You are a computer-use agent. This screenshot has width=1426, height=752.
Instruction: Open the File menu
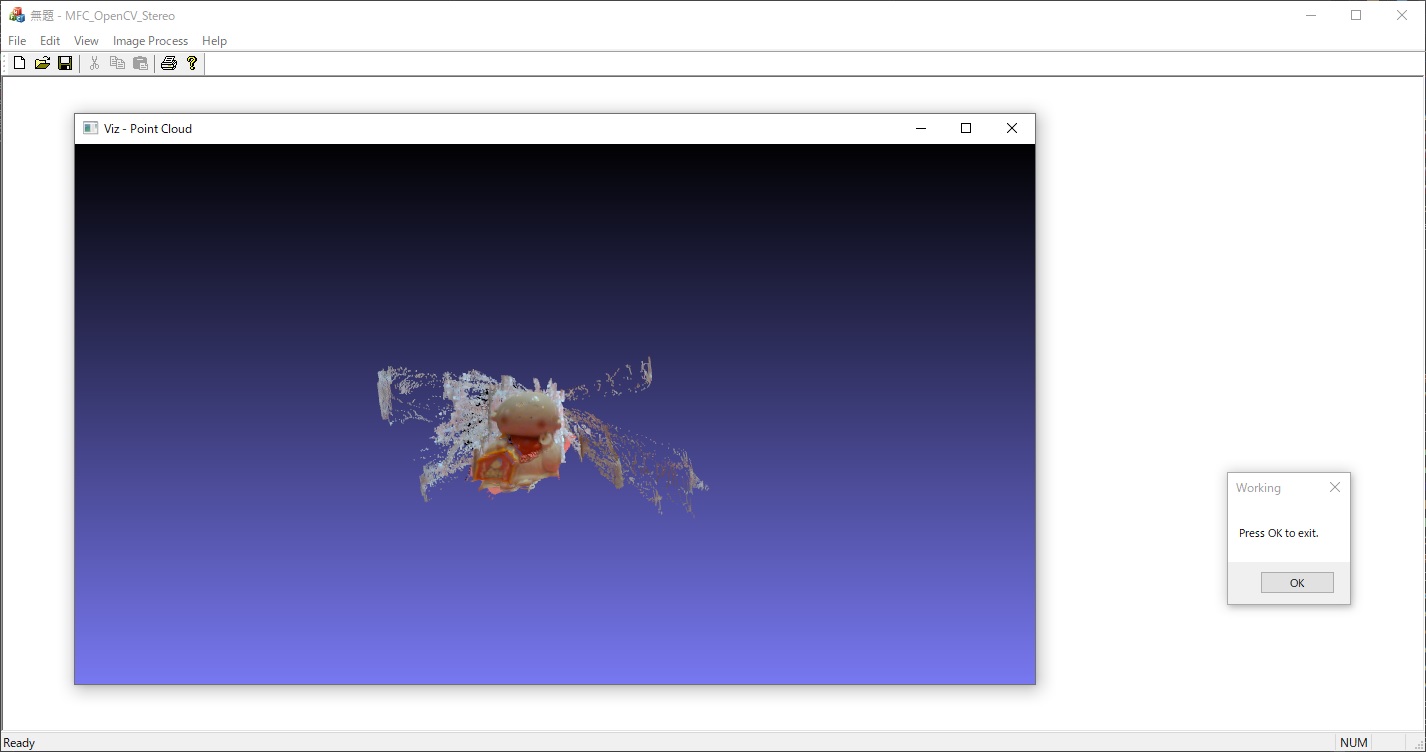[17, 41]
